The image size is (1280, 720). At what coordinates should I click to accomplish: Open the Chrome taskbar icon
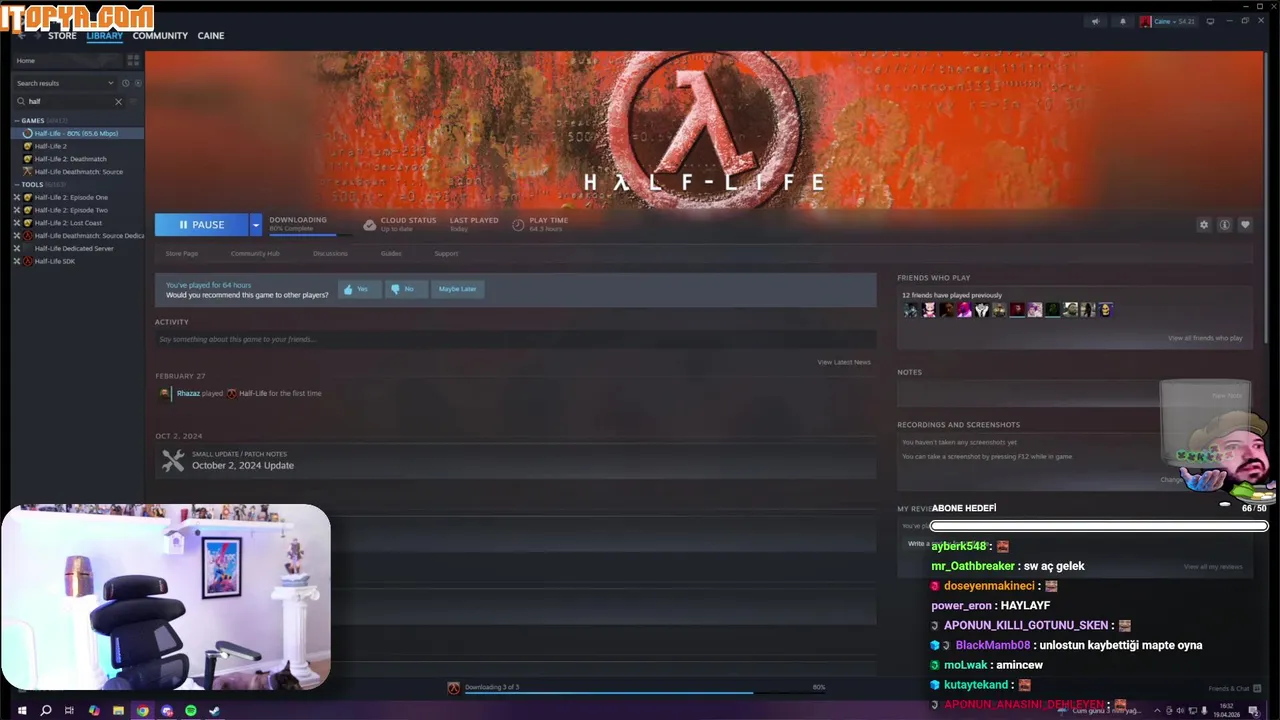[142, 711]
